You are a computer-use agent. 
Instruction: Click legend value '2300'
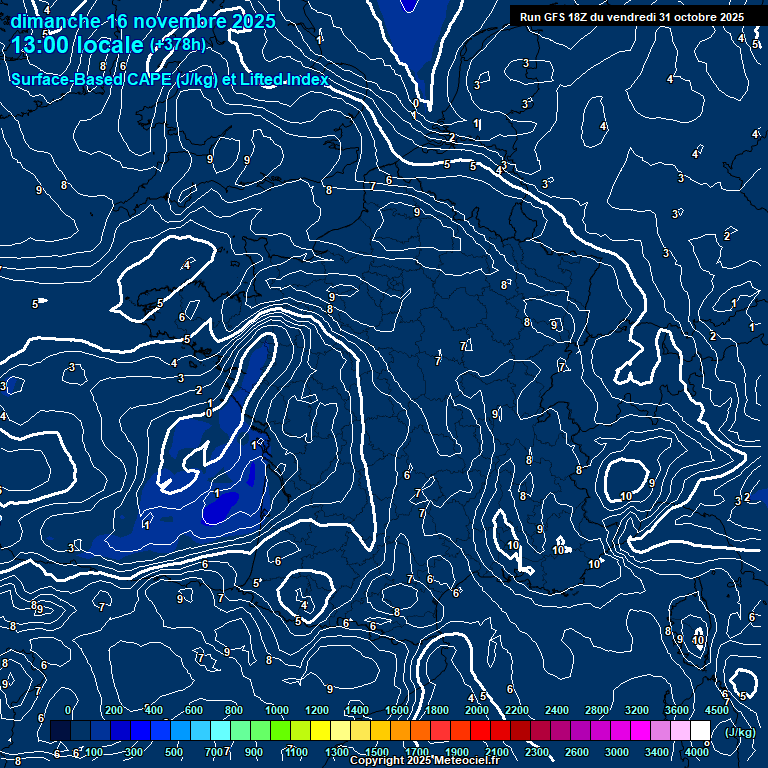[537, 752]
